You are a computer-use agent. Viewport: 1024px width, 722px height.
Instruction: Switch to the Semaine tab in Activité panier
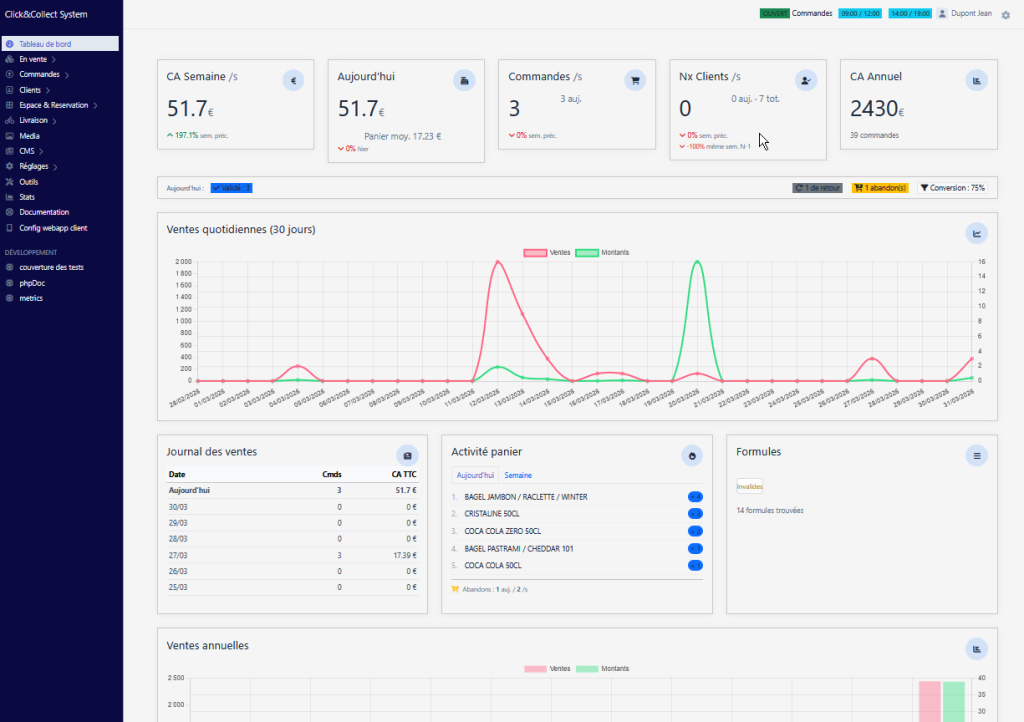coord(517,475)
